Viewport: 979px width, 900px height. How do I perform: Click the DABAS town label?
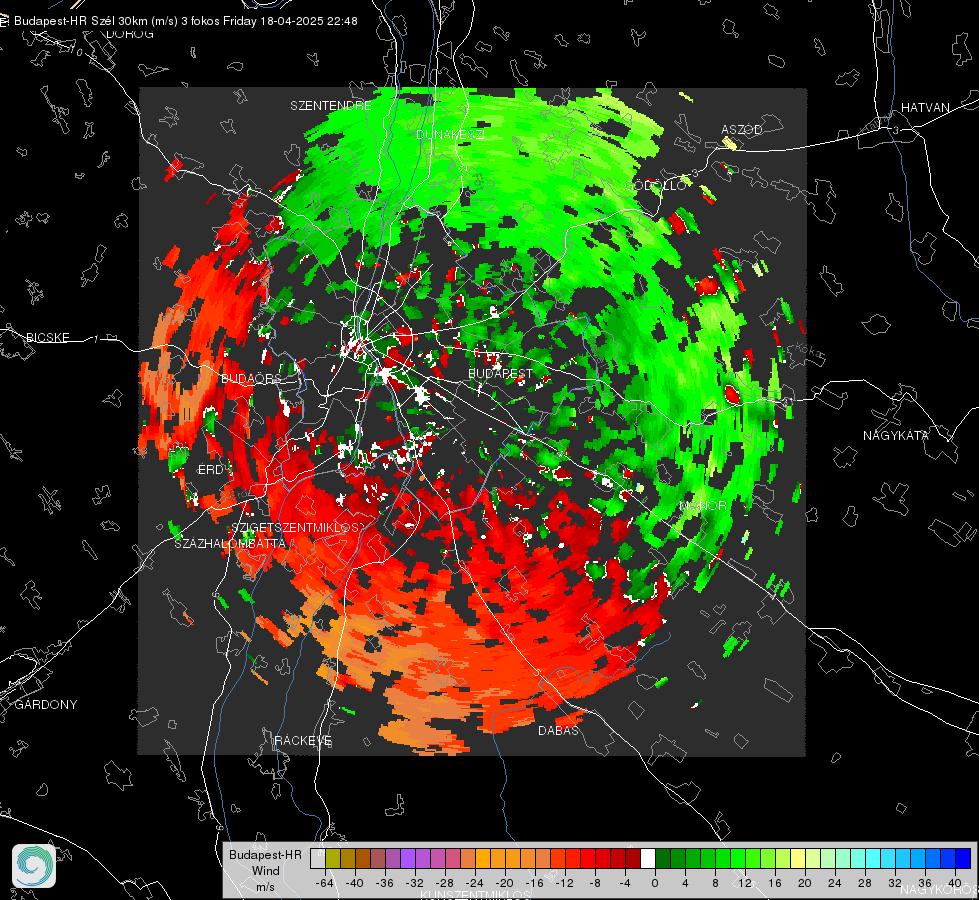559,730
